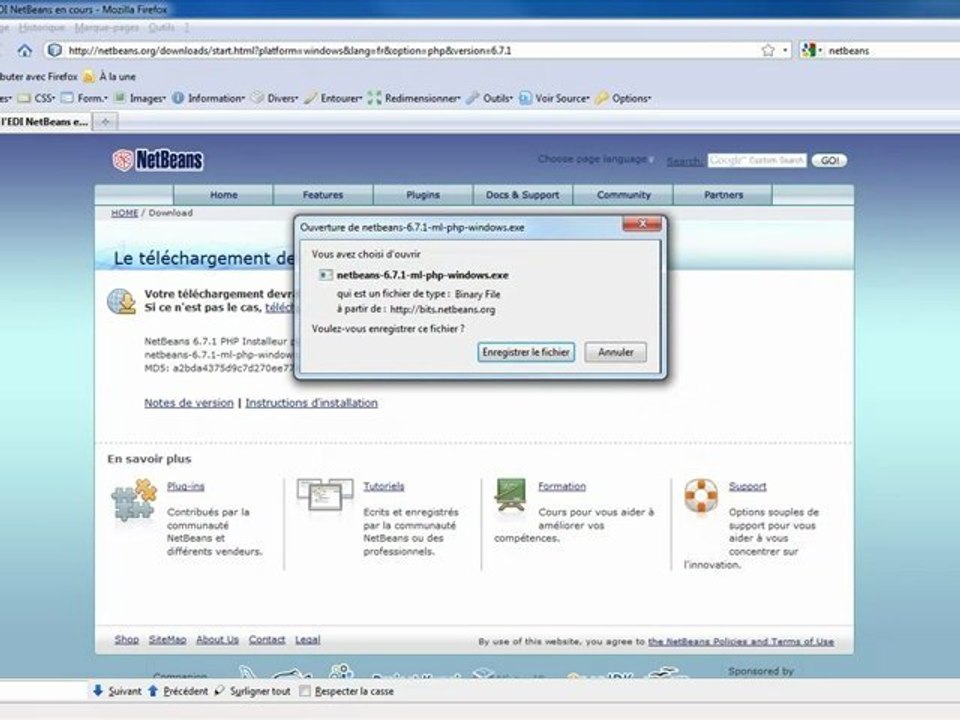Open NetBeans Policies and Terms of Use link
The height and width of the screenshot is (720, 960).
pyautogui.click(x=741, y=642)
